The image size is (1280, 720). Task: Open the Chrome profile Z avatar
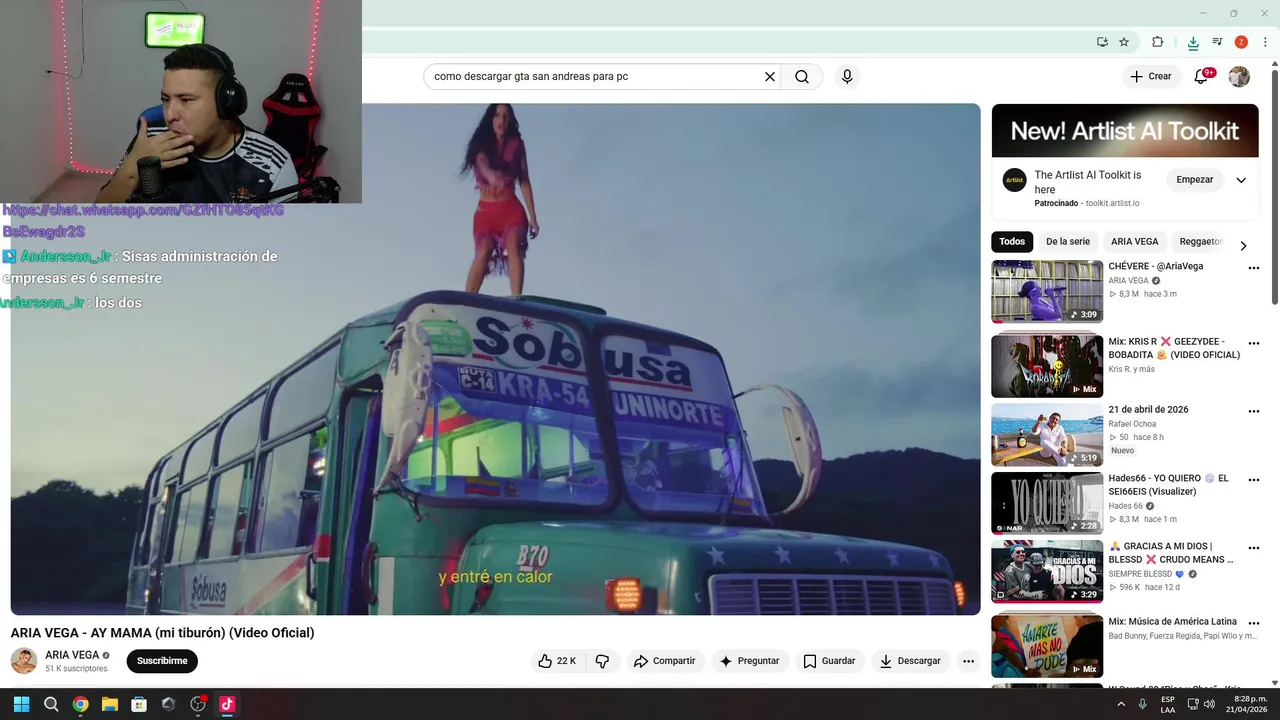point(1241,42)
